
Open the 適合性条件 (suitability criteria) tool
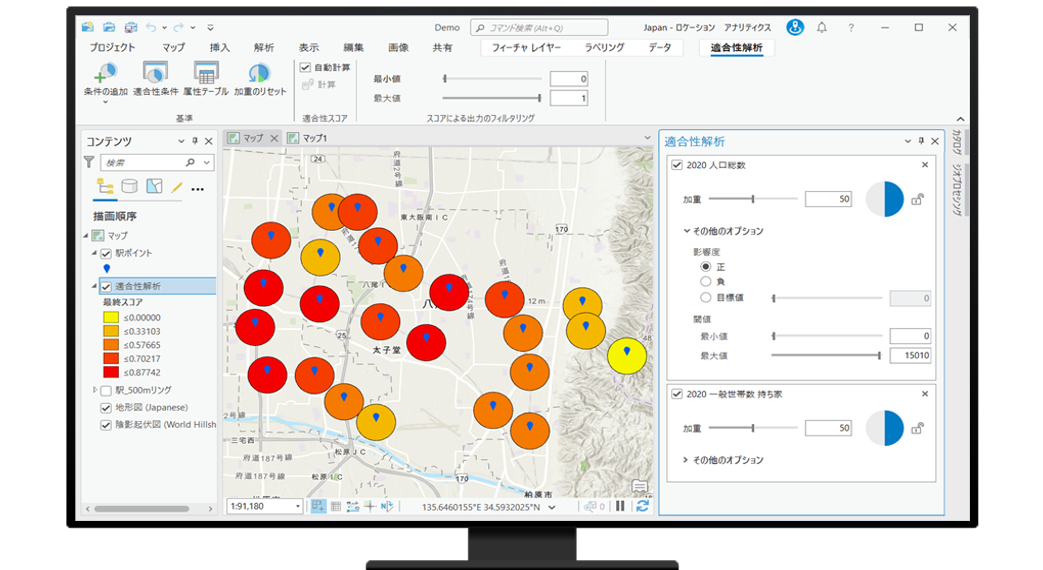155,74
